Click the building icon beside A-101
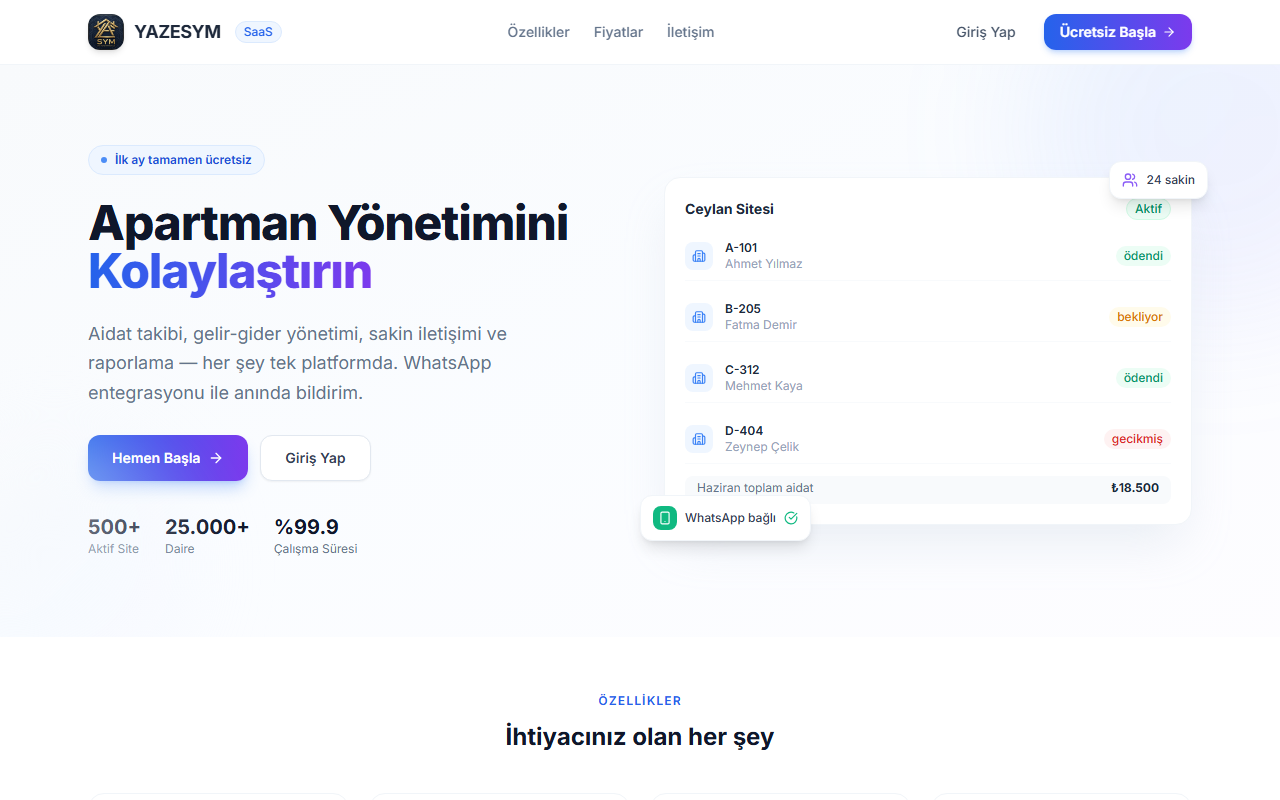Image resolution: width=1280 pixels, height=800 pixels. [699, 256]
